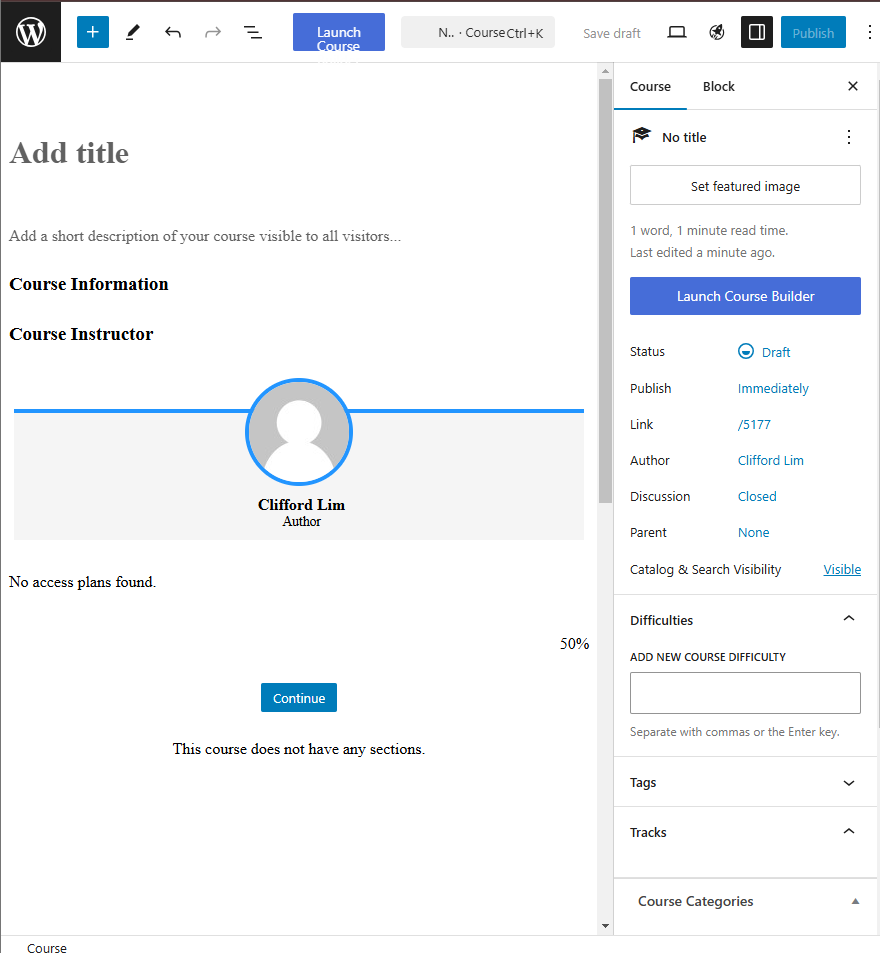
Task: Open the block inserter plus button
Action: point(92,32)
